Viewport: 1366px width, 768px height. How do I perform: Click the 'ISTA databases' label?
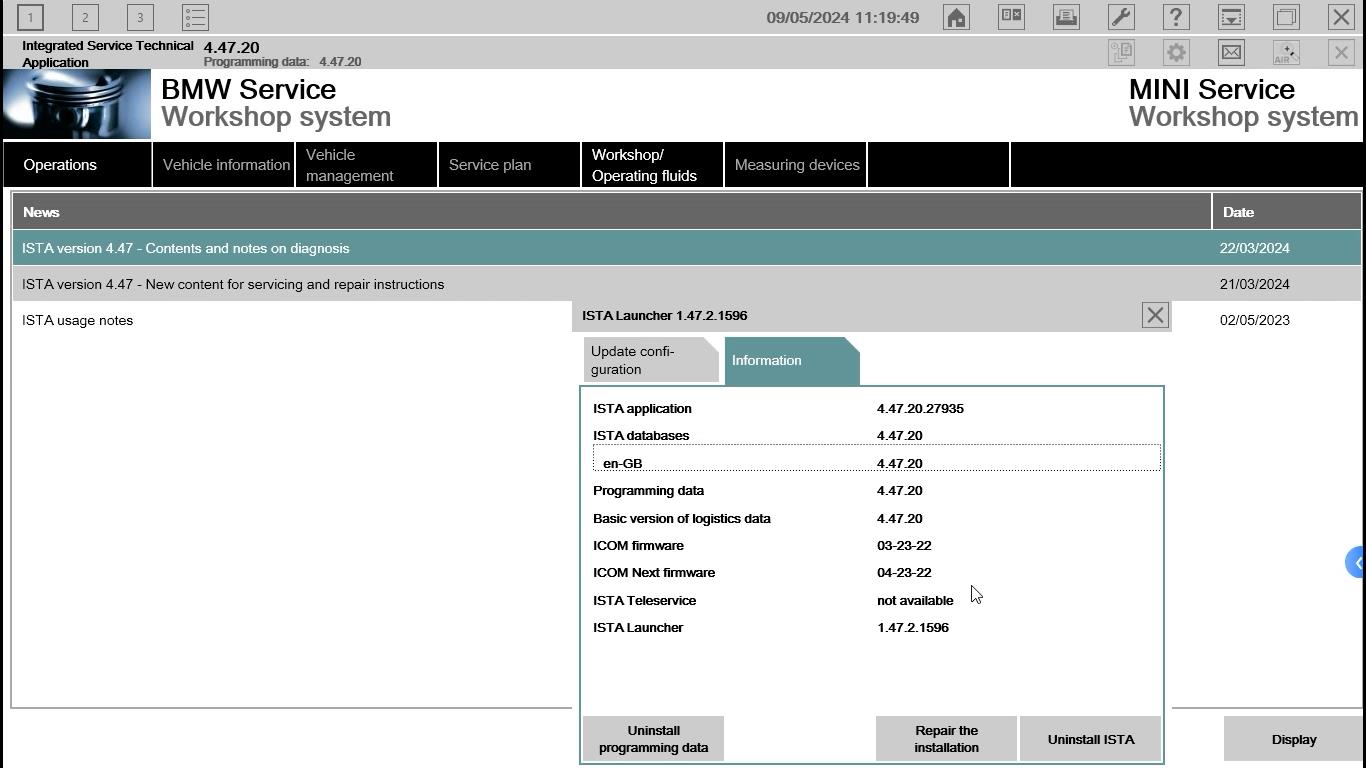tap(641, 435)
